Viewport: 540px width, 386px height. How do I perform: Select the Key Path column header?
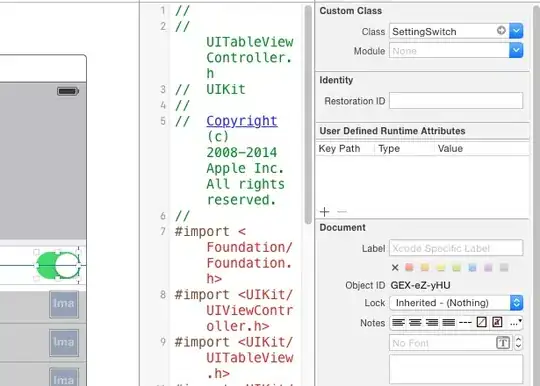(x=340, y=148)
